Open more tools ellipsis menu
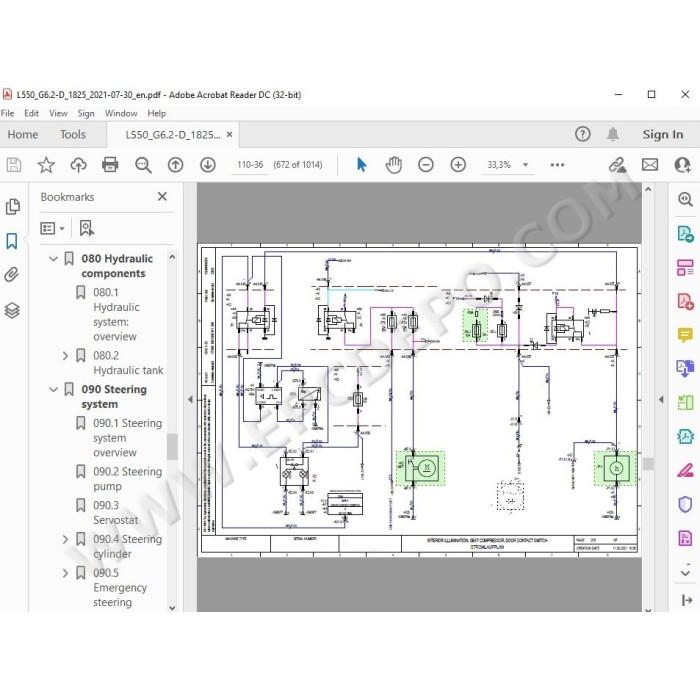 557,165
